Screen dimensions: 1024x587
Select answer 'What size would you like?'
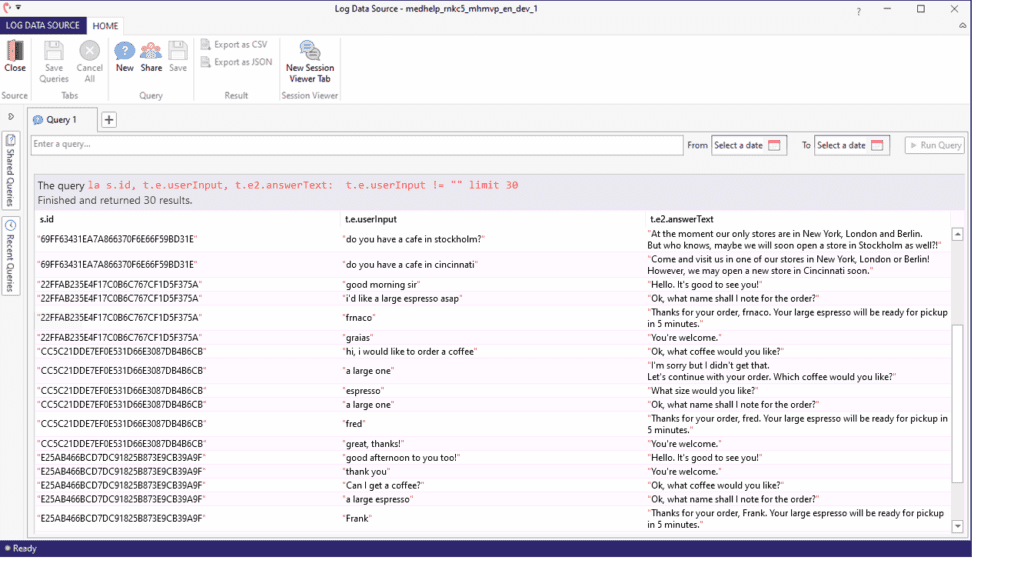click(703, 390)
